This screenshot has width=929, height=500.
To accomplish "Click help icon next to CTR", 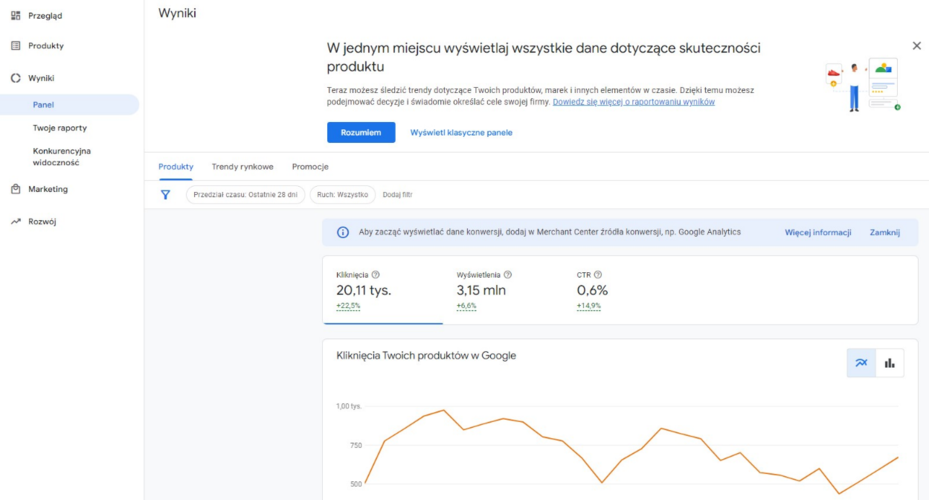I will point(598,275).
